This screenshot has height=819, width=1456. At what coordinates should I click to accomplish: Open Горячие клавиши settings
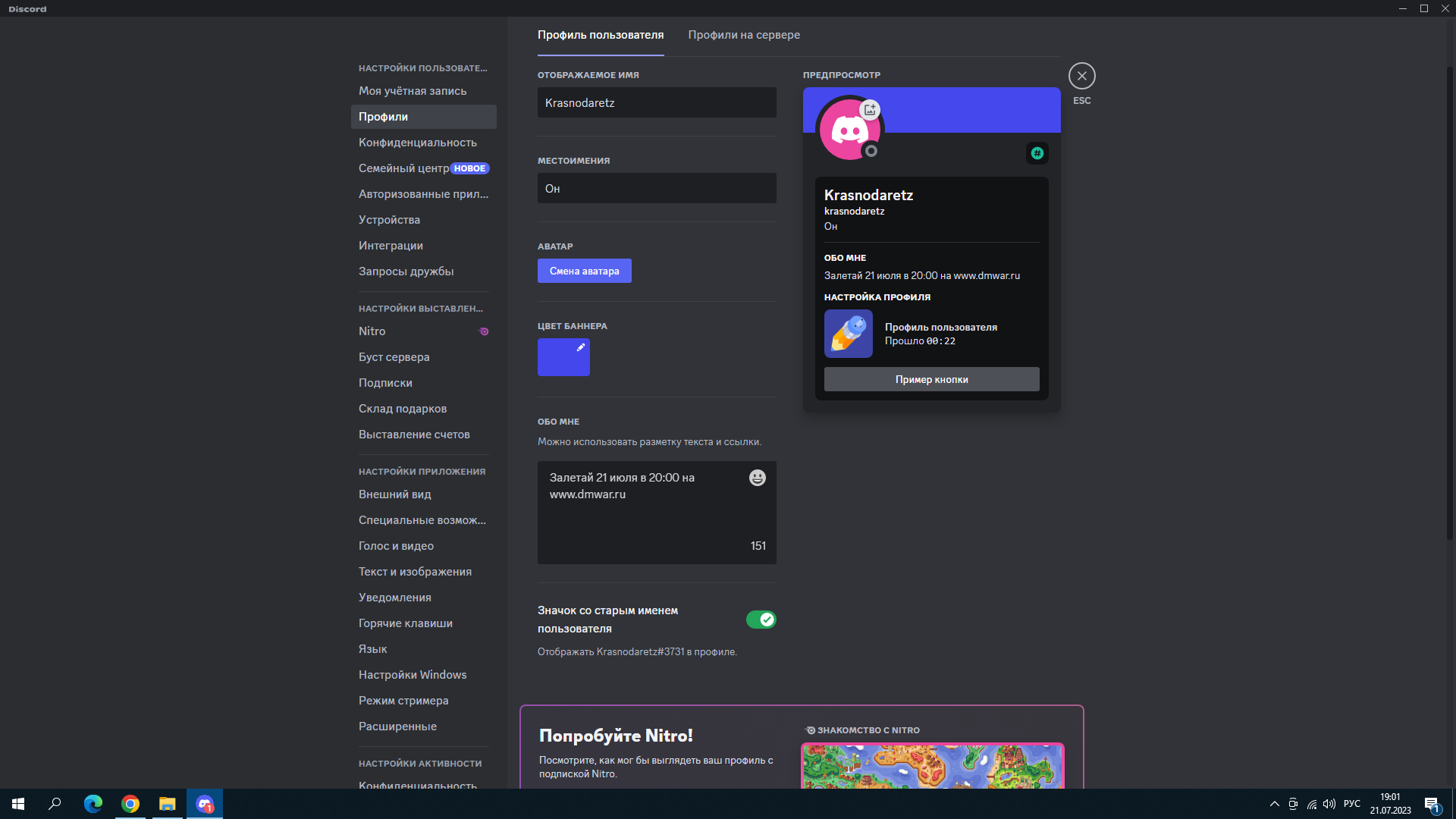(x=423, y=623)
